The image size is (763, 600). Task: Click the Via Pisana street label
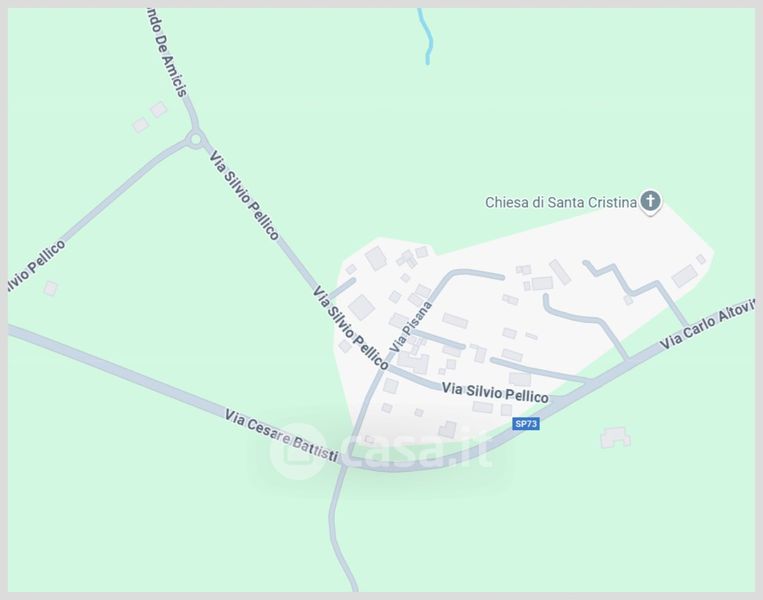point(411,327)
